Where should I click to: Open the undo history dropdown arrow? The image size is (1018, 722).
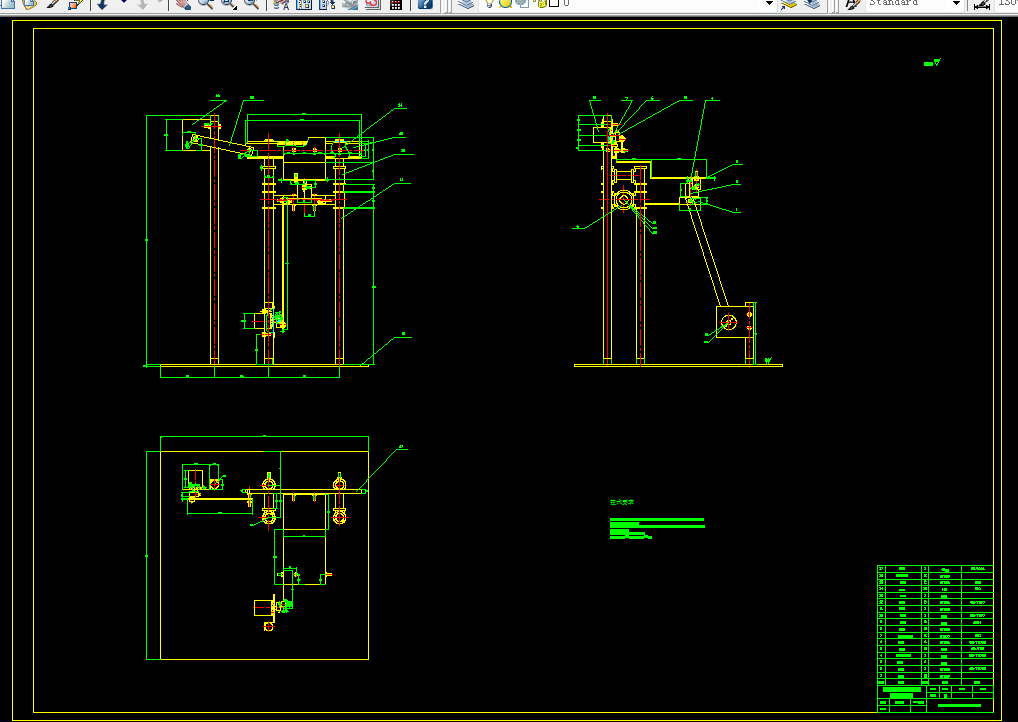[x=122, y=3]
